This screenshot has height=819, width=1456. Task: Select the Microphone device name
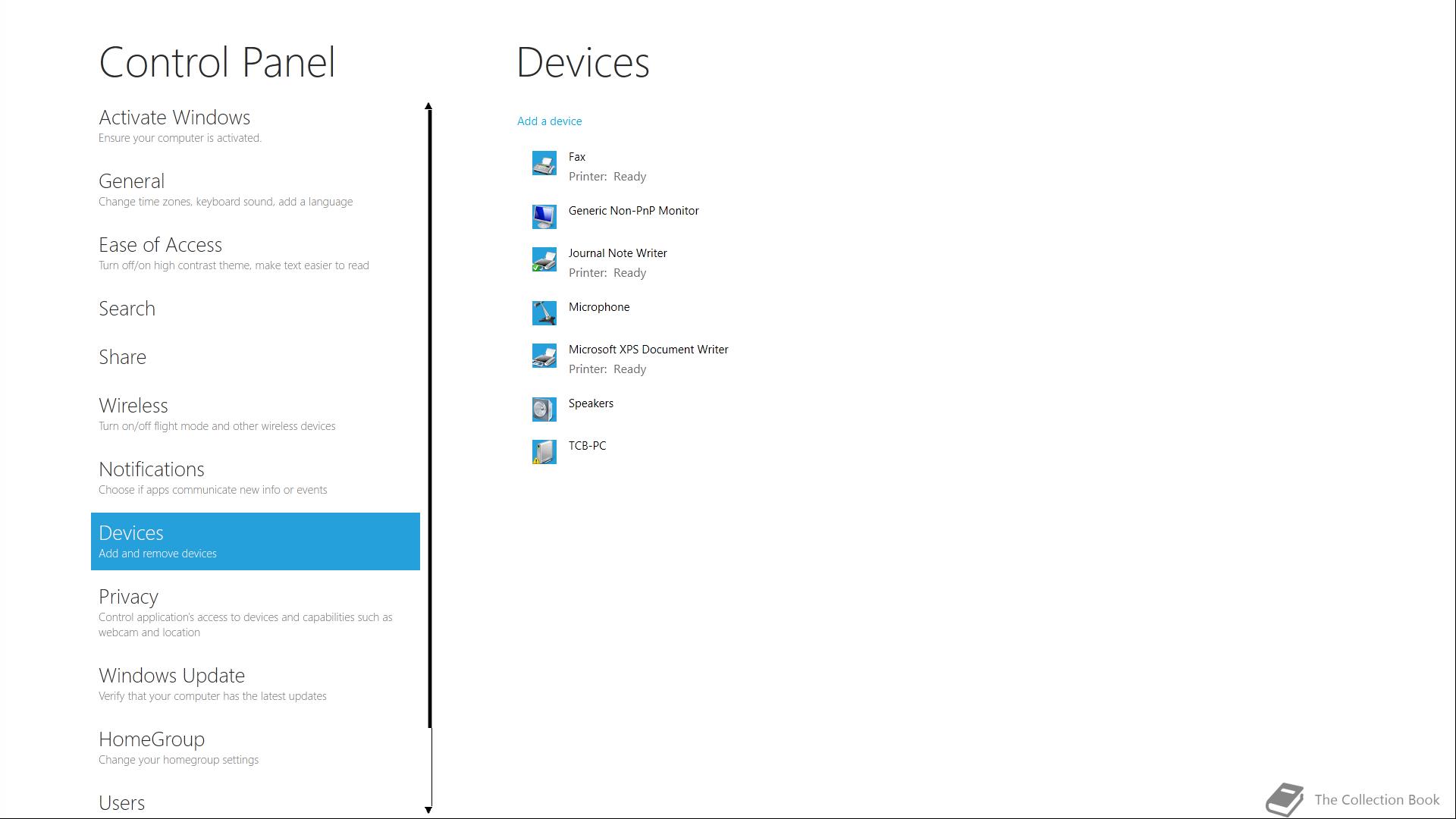pos(599,307)
